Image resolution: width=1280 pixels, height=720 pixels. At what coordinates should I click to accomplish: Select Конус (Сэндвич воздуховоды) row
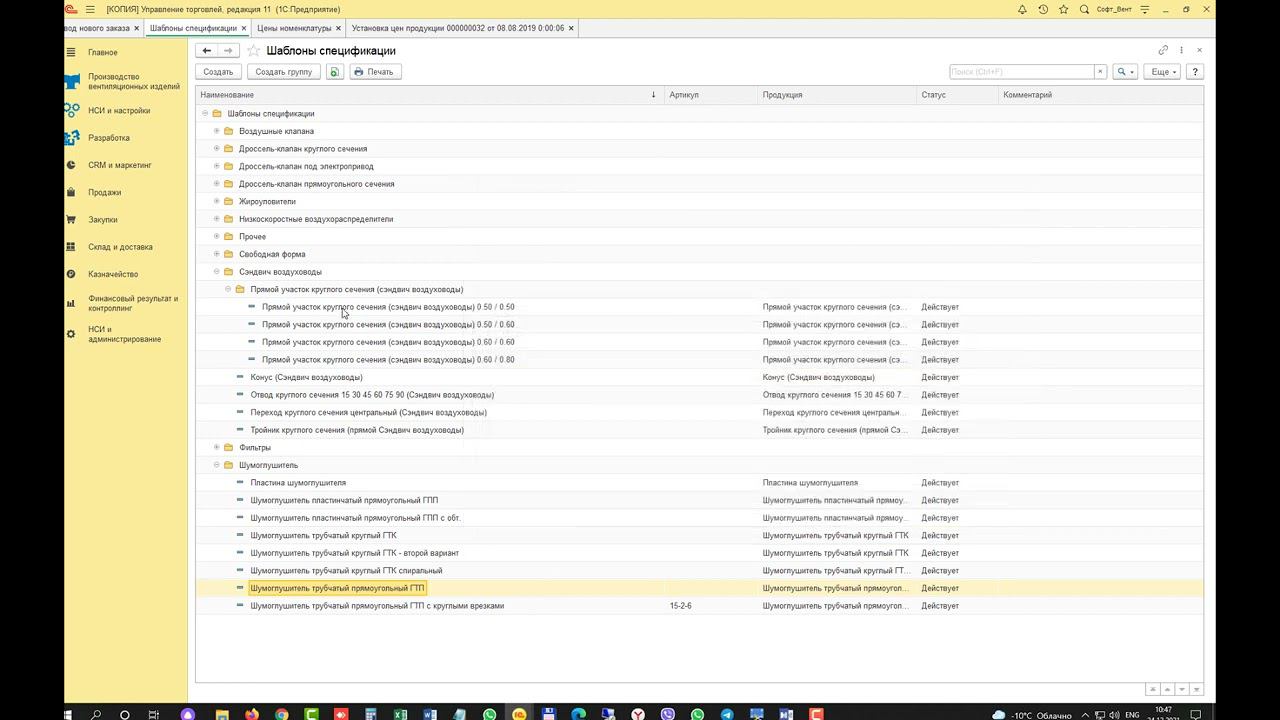coord(699,377)
